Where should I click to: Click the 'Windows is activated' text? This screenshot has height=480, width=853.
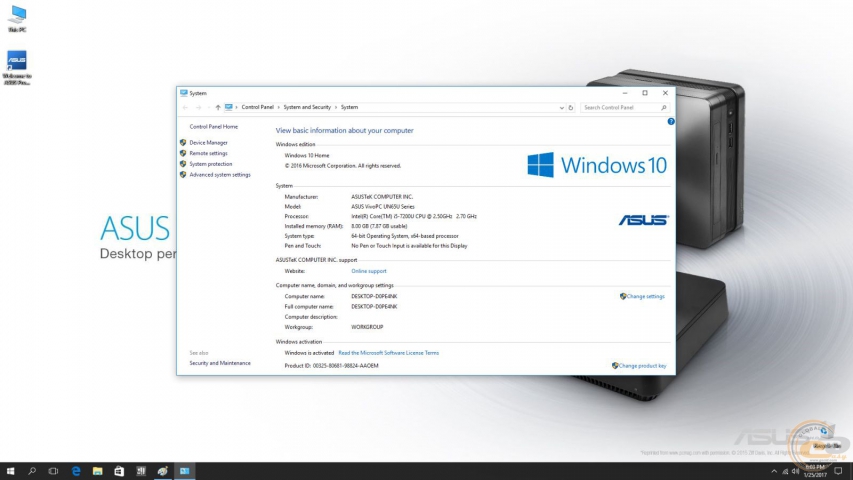click(x=308, y=353)
